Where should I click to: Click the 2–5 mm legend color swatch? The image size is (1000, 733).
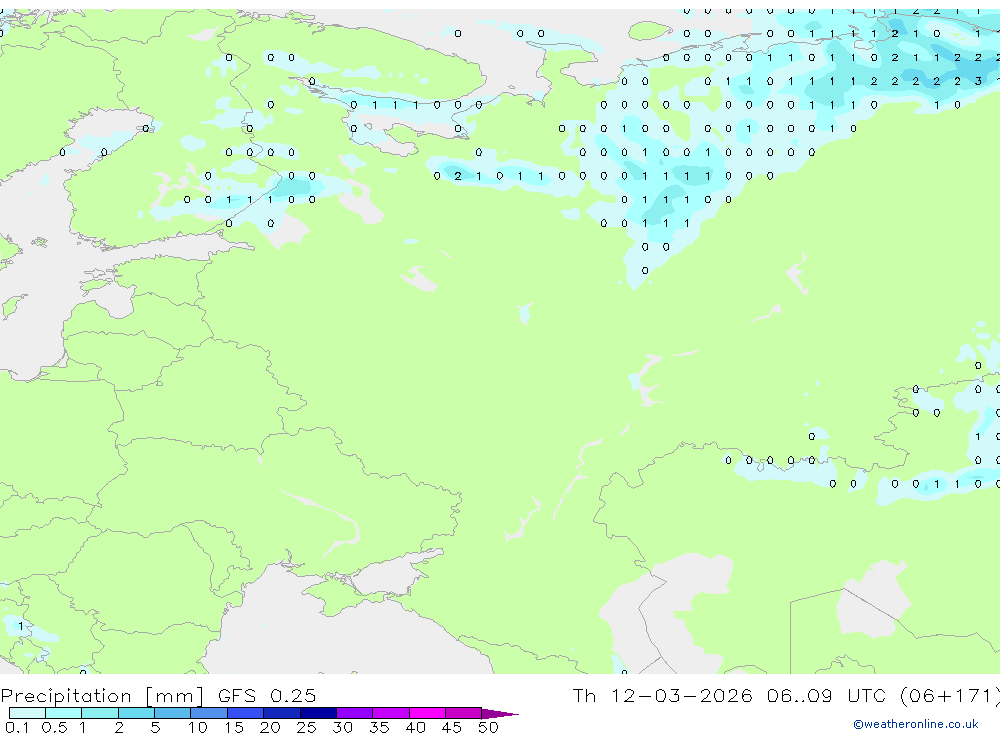click(x=136, y=713)
